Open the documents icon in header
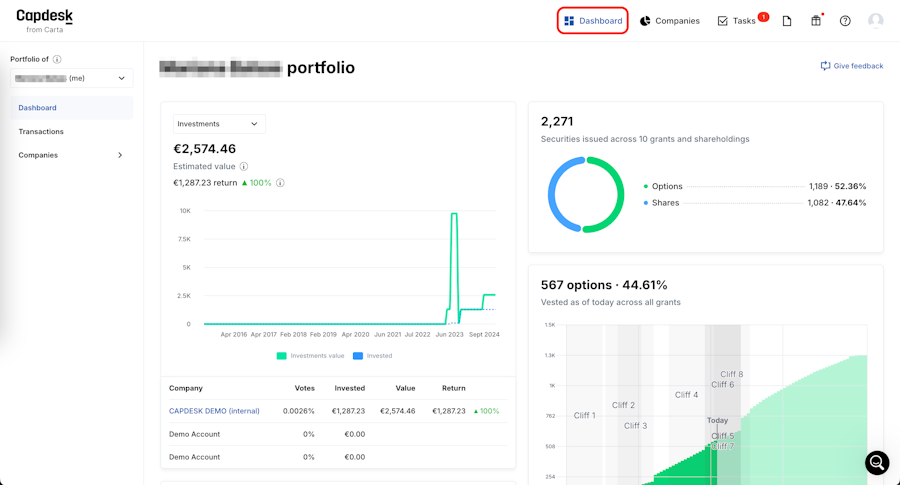Viewport: 900px width, 485px height. pos(787,21)
